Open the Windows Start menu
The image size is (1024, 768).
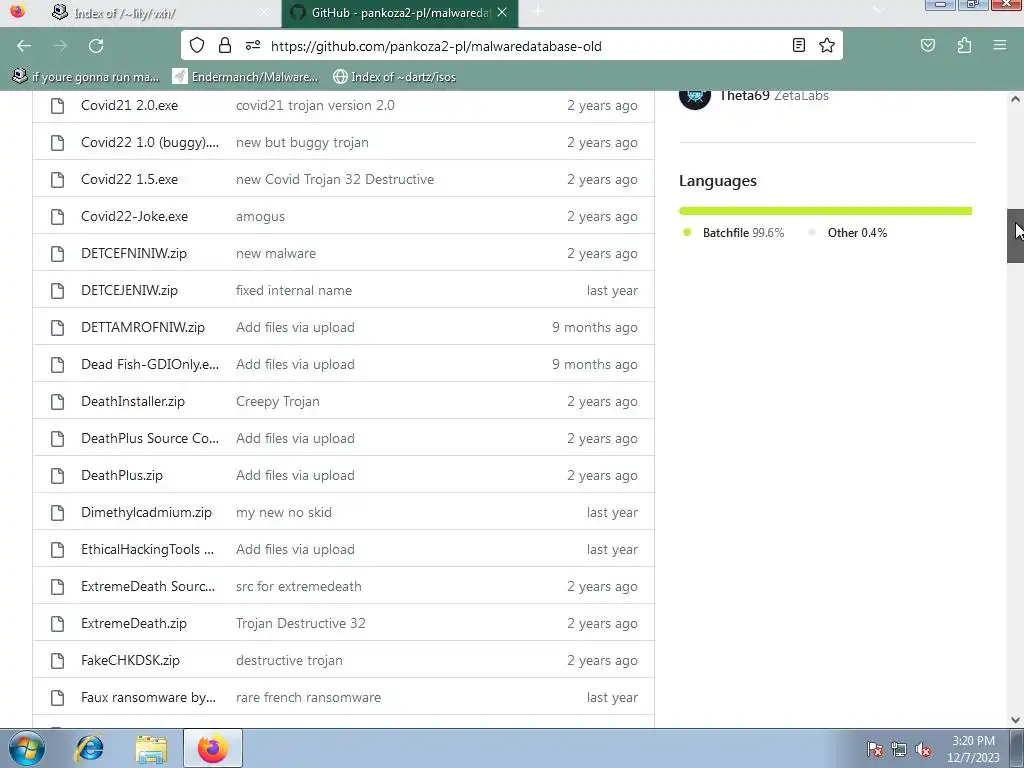pos(26,748)
